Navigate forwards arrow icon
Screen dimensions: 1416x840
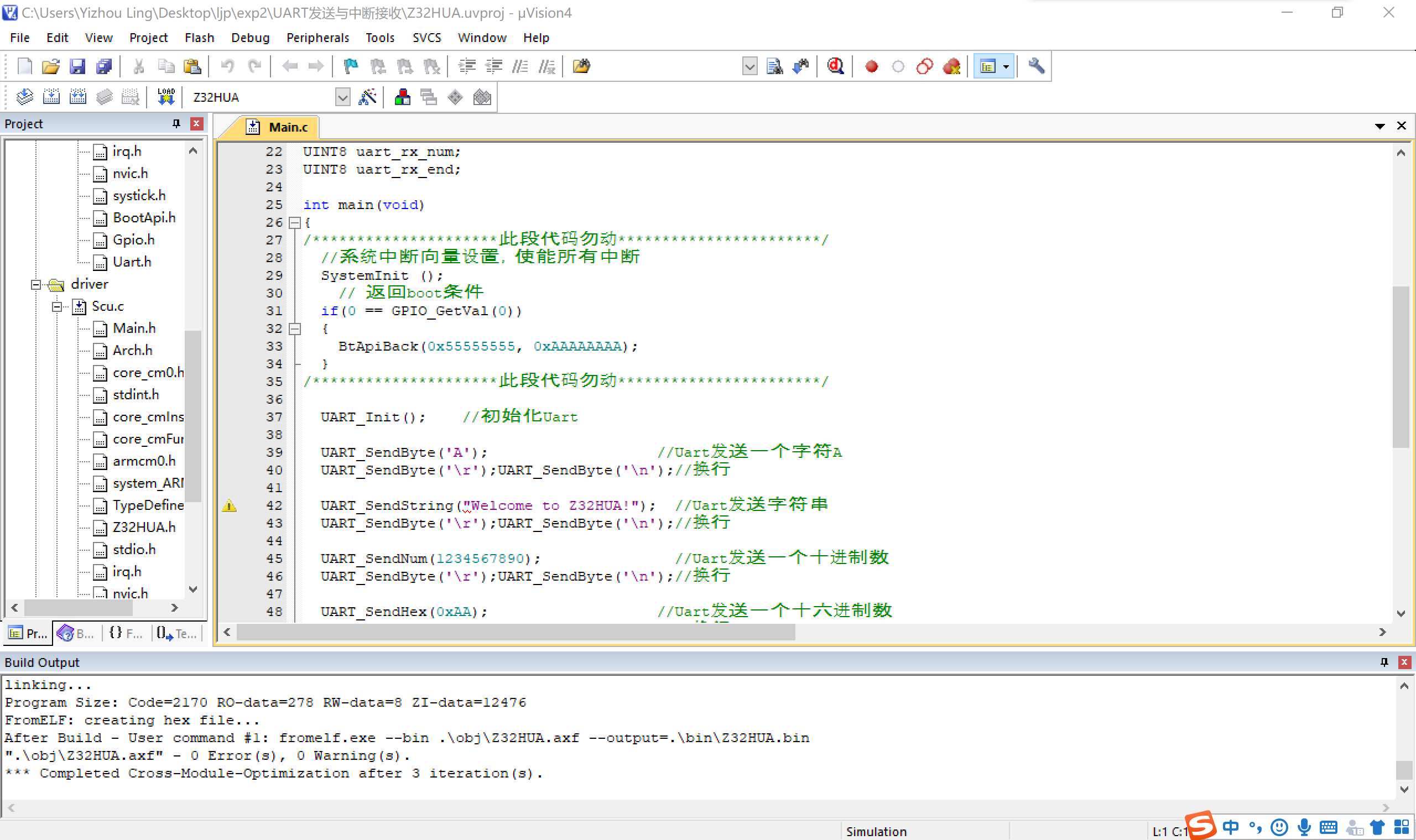click(316, 66)
